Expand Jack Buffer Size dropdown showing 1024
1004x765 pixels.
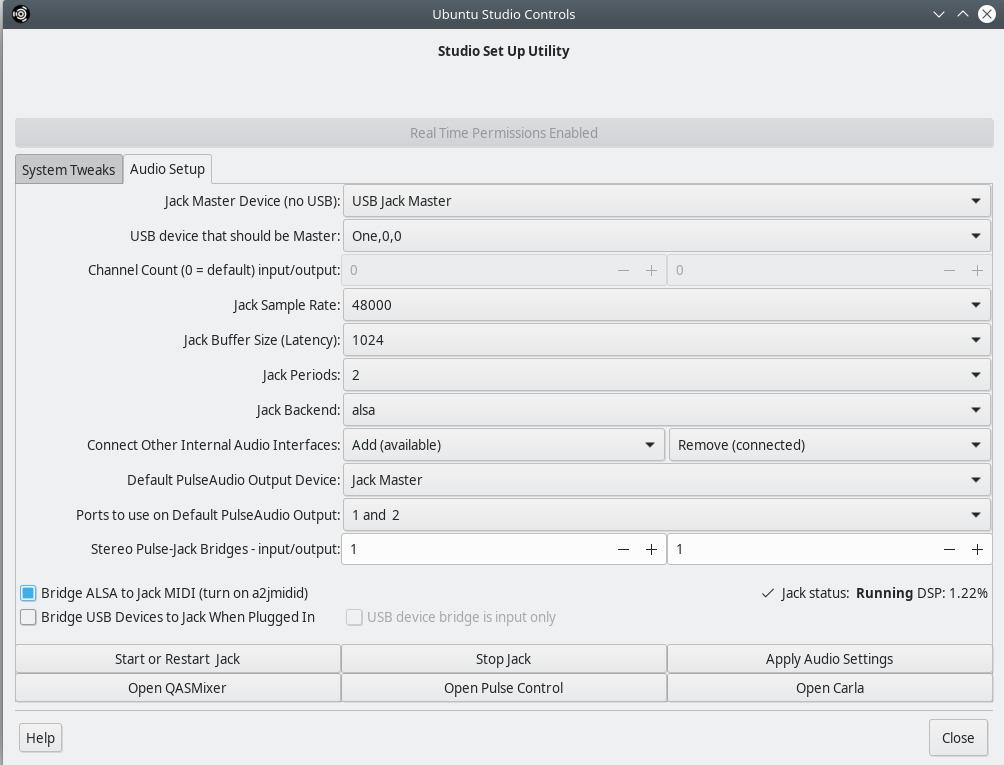(667, 340)
